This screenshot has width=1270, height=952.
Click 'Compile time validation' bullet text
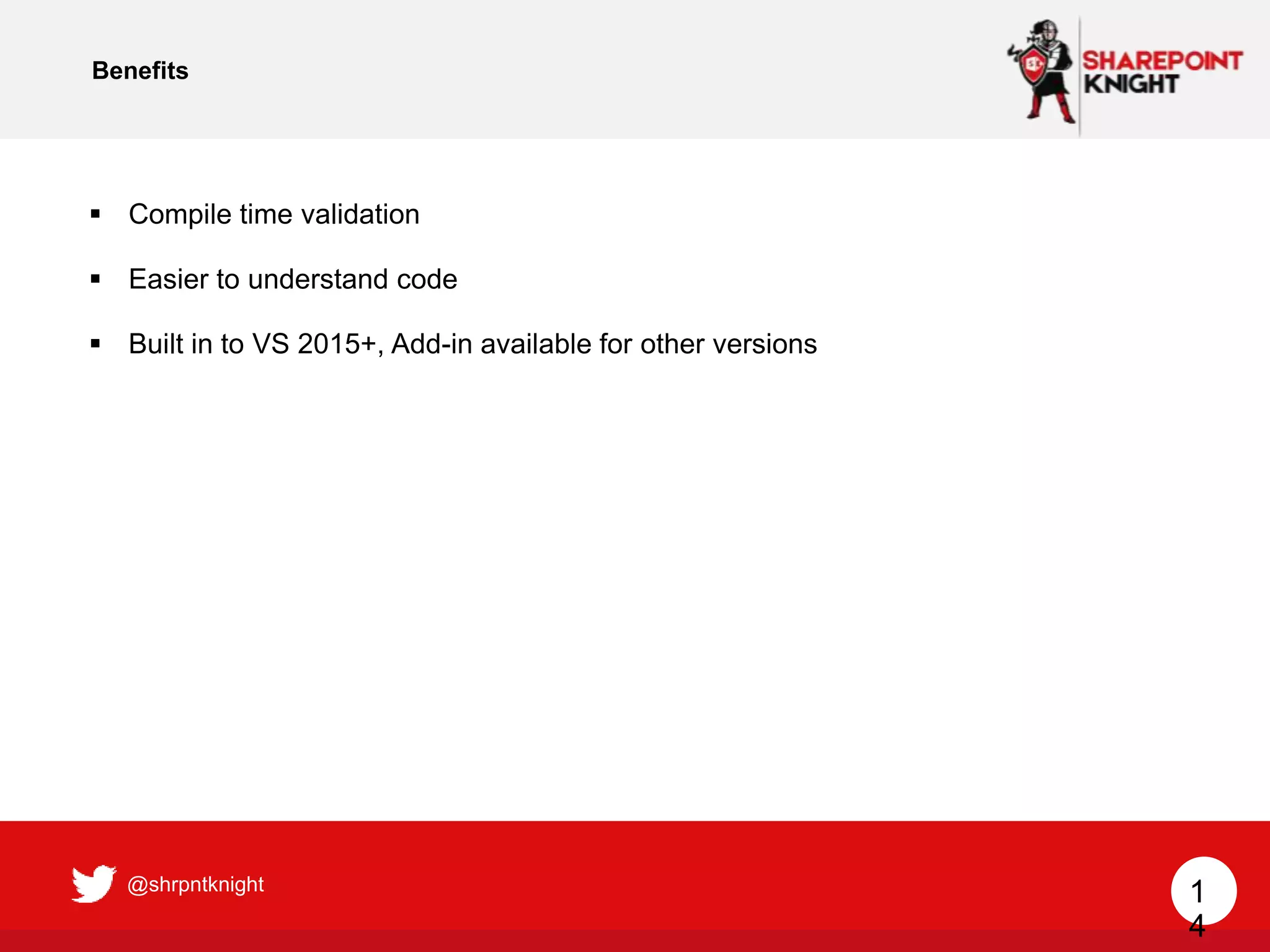(274, 214)
